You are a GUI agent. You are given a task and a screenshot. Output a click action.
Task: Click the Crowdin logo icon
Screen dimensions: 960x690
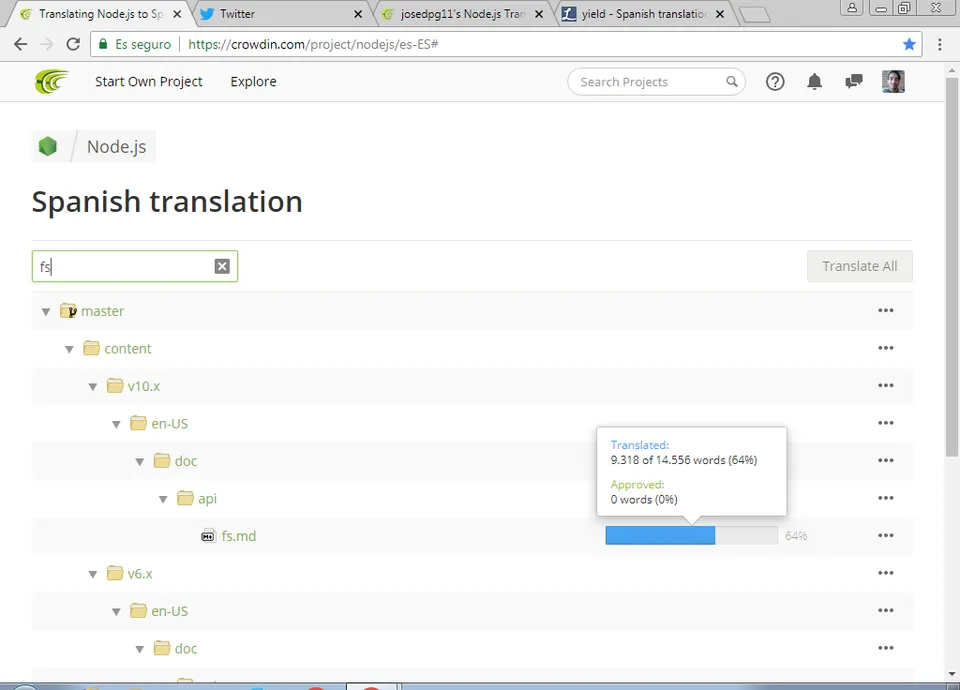[x=51, y=81]
